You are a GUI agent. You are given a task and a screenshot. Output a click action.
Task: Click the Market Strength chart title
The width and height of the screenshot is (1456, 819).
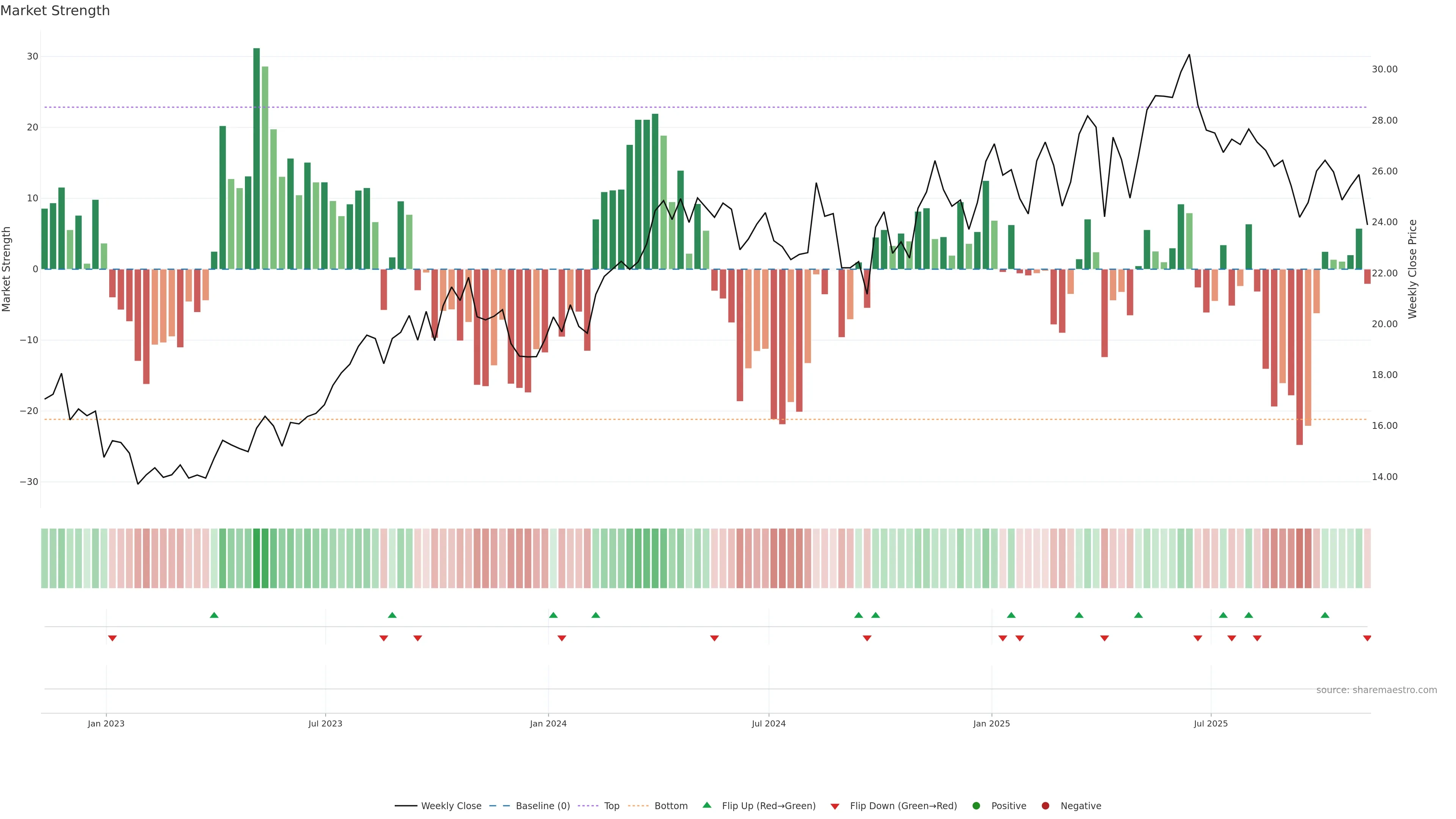pos(55,11)
